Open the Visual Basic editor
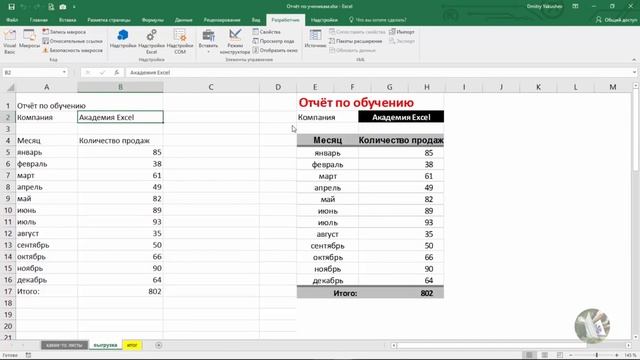640x360 pixels. pos(10,41)
